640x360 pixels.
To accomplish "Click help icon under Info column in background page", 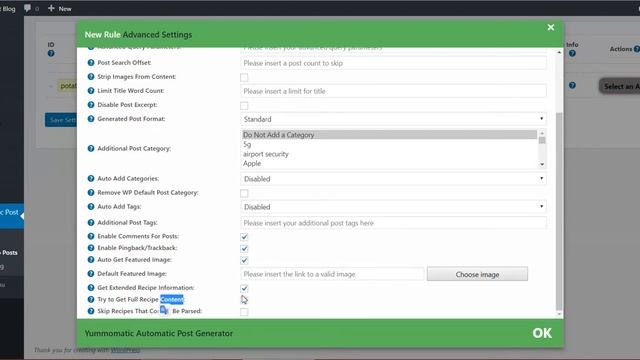I will [x=572, y=53].
